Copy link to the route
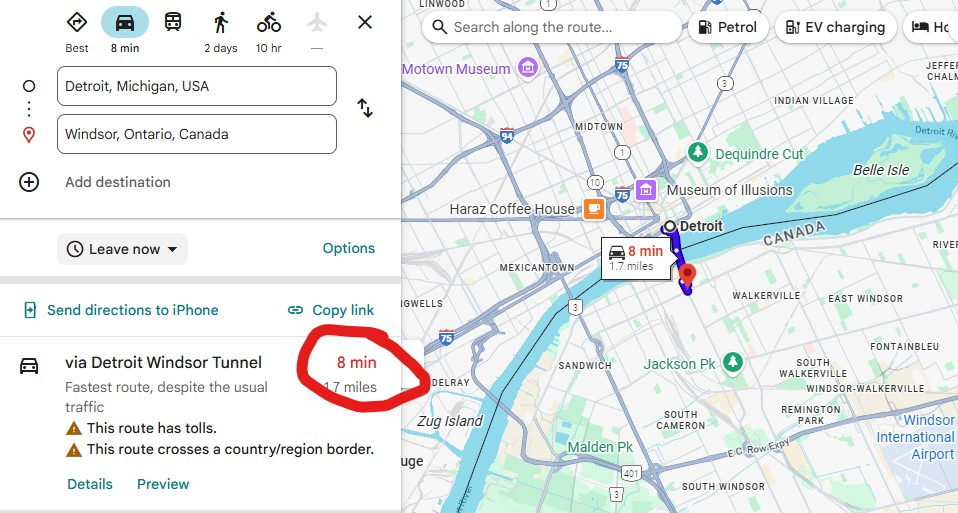The height and width of the screenshot is (513, 958). pos(331,310)
